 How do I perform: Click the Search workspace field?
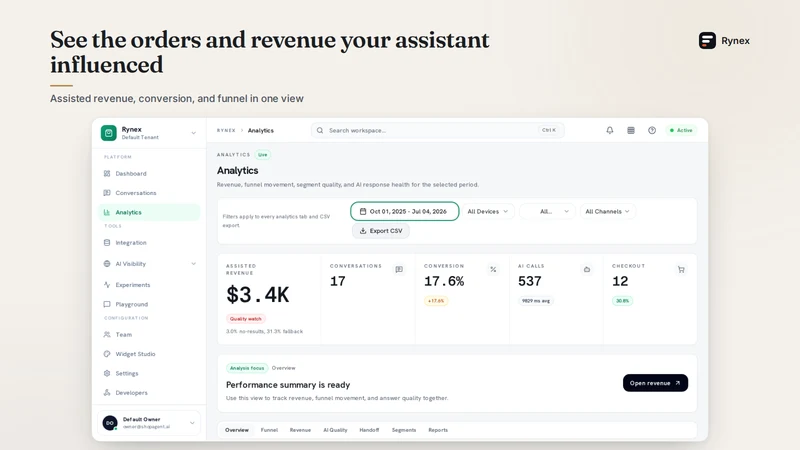click(437, 131)
